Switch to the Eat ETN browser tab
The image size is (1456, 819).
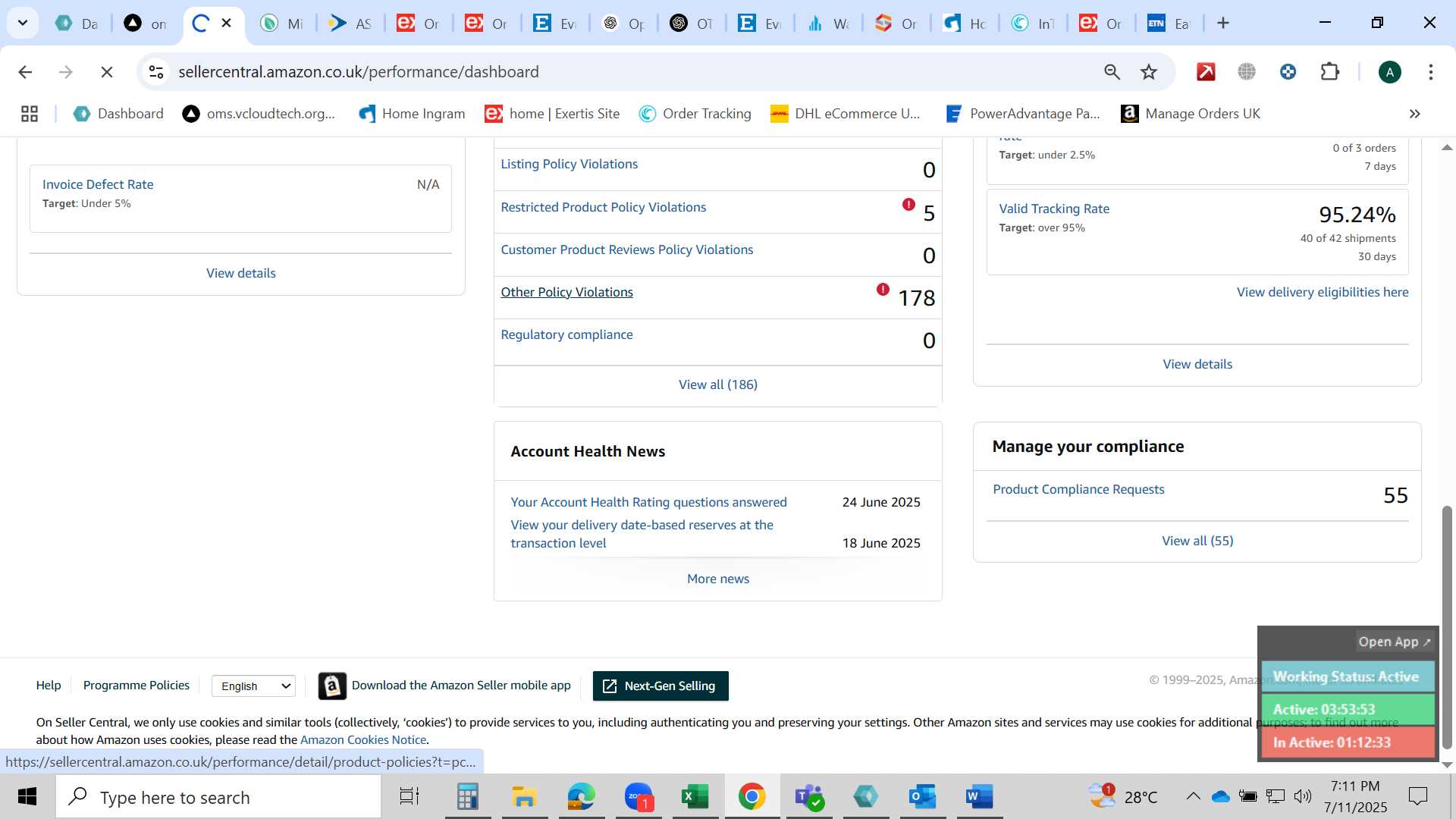(1169, 24)
